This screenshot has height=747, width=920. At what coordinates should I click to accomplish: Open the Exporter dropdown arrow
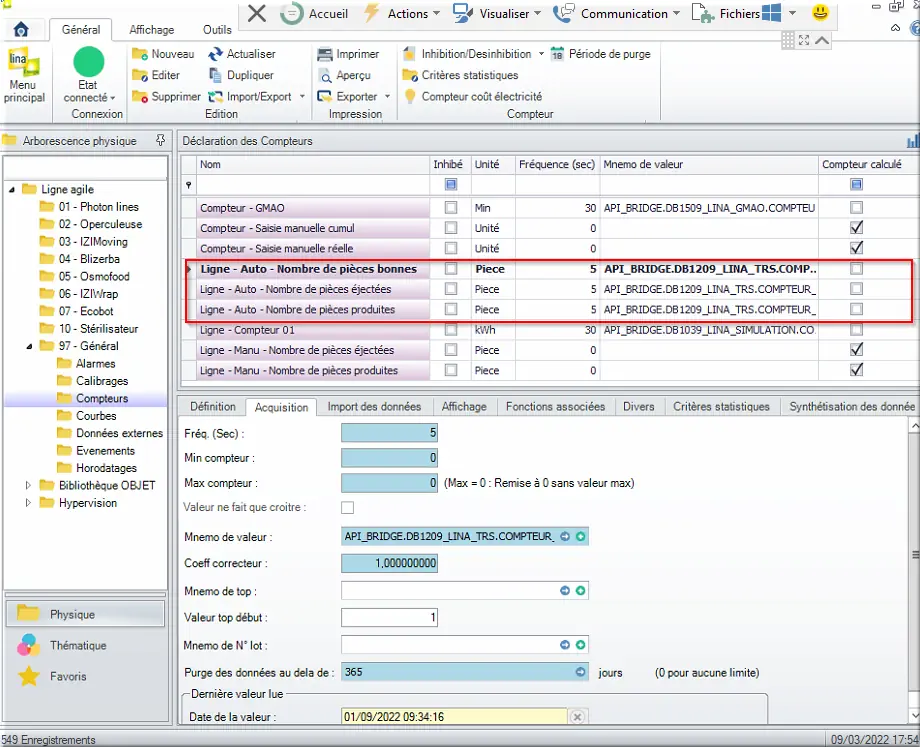tap(387, 96)
